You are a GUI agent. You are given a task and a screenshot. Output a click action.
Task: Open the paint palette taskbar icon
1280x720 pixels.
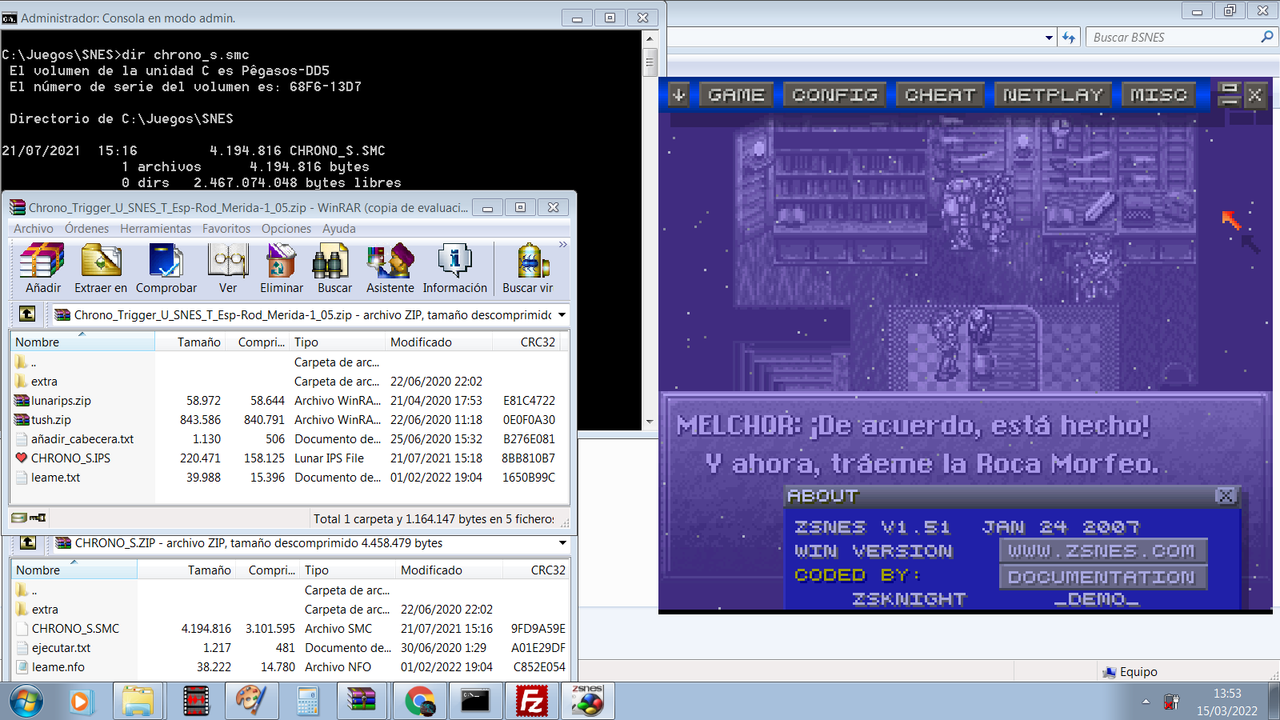tap(250, 702)
